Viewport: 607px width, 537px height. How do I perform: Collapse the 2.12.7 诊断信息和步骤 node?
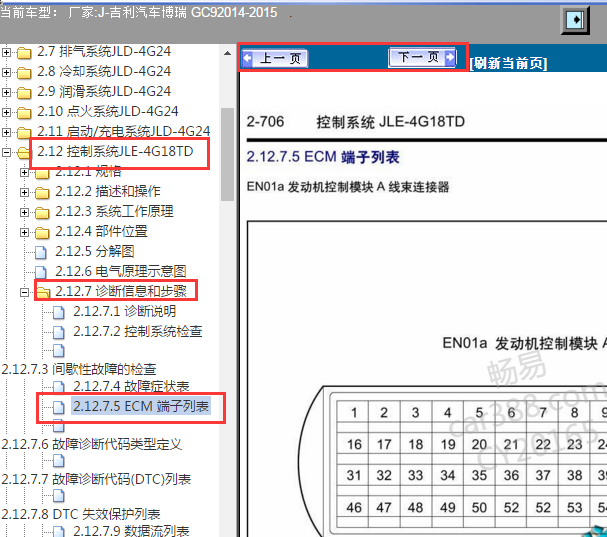click(x=24, y=292)
